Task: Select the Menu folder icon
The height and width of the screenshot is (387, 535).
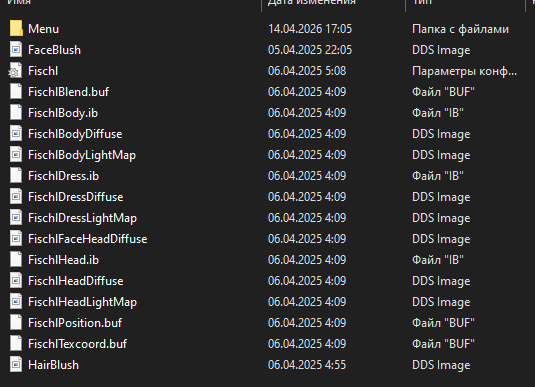Action: pos(16,29)
